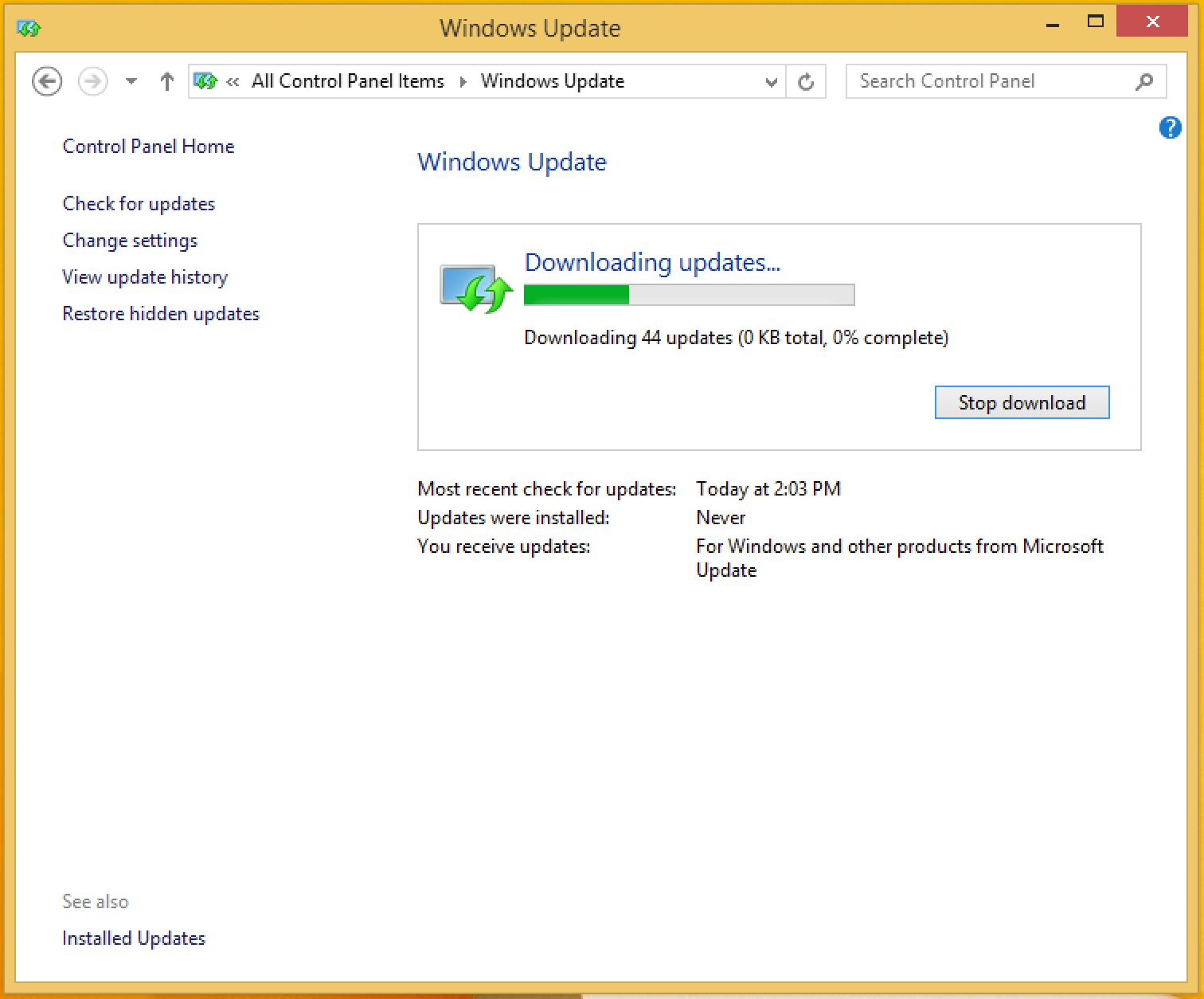The height and width of the screenshot is (999, 1204).
Task: Open Check for updates link
Action: pyautogui.click(x=139, y=204)
